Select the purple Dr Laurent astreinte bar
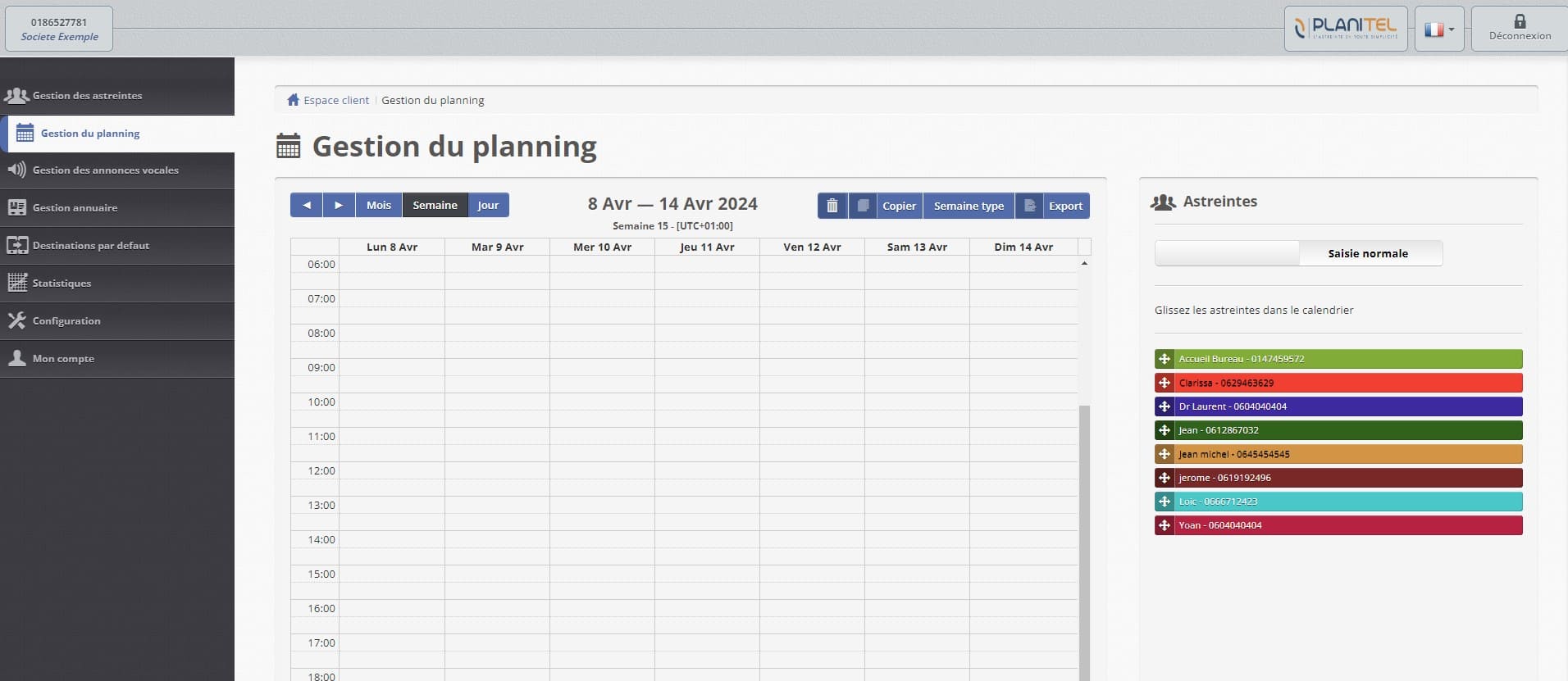 pyautogui.click(x=1347, y=406)
